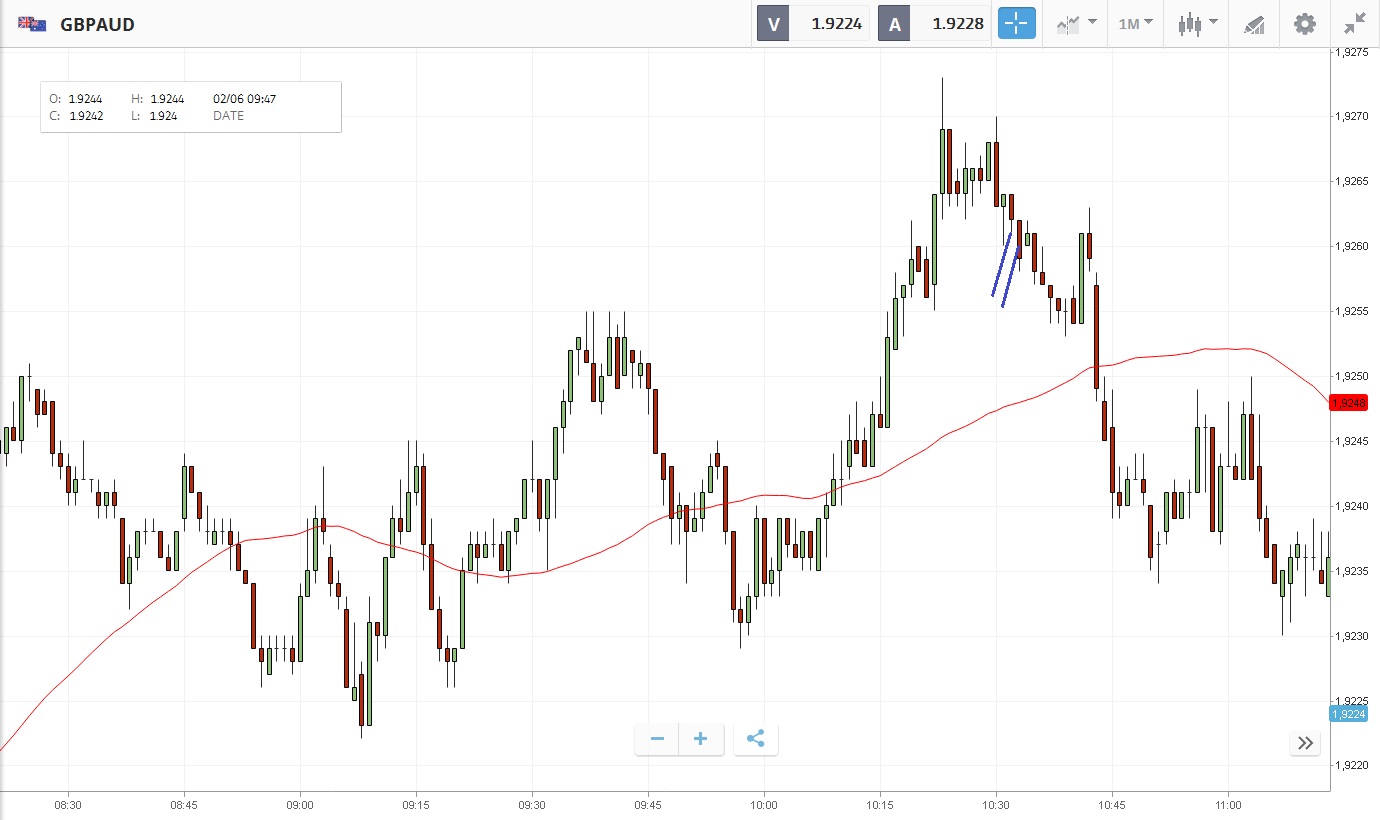
Task: Click the GBPAUD symbol title
Action: tap(98, 24)
